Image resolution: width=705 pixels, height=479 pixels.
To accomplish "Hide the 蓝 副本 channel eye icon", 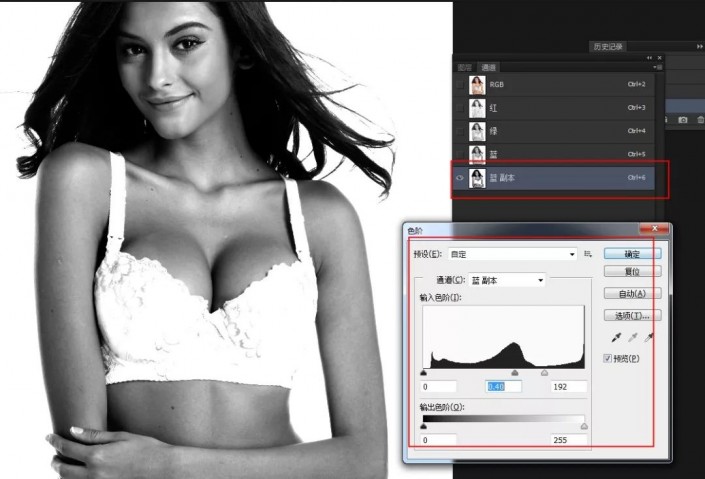I will pos(460,178).
